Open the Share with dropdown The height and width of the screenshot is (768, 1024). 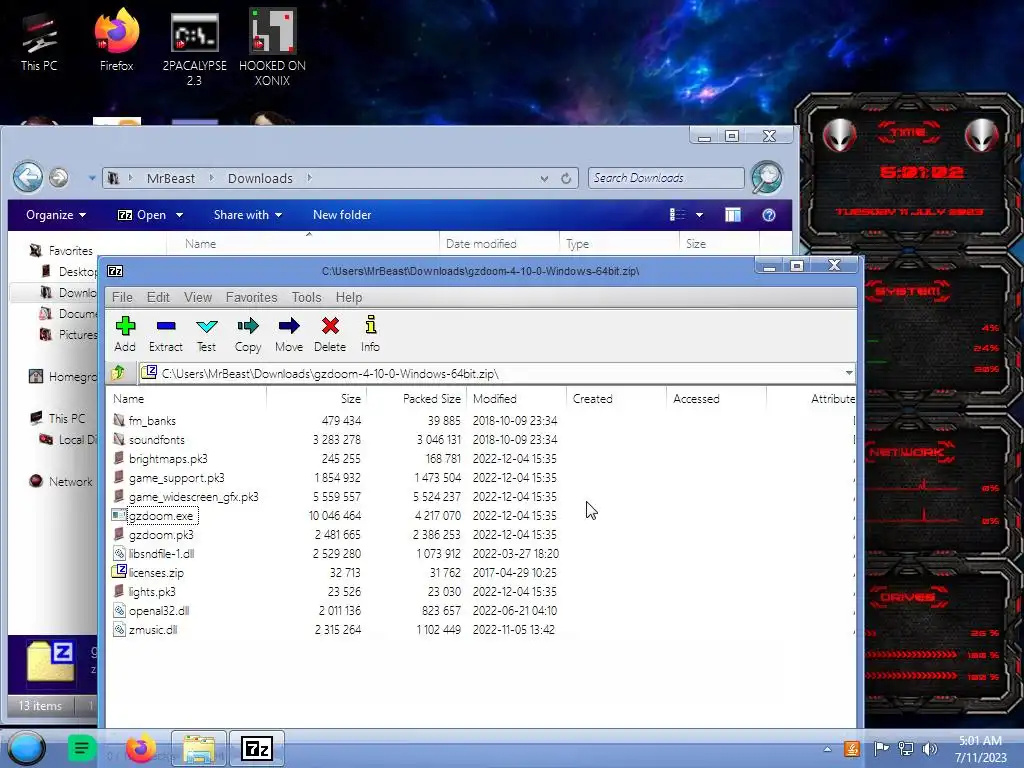click(248, 215)
